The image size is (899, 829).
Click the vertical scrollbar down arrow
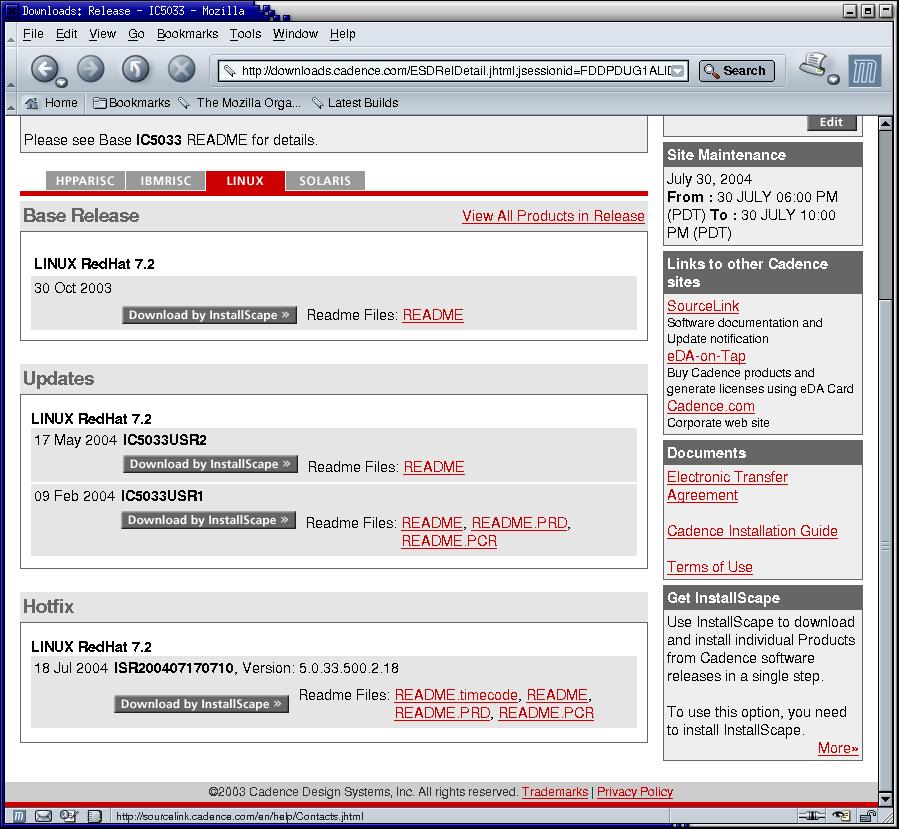pos(885,799)
